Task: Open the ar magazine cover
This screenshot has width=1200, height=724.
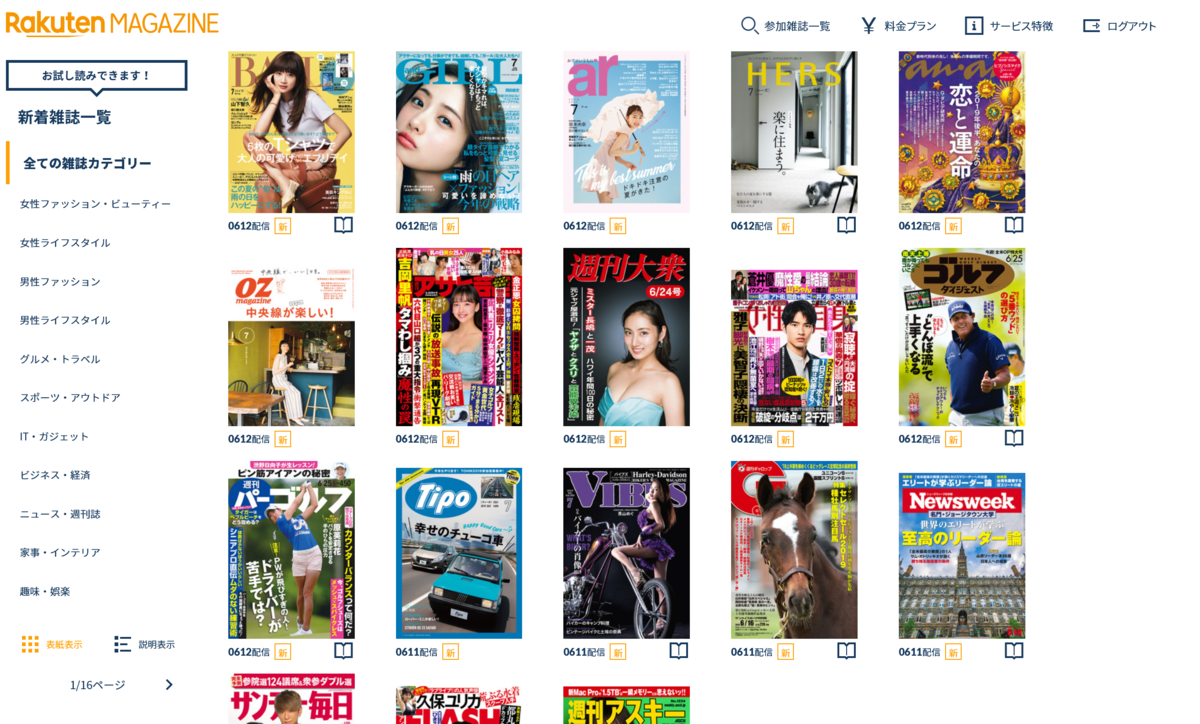Action: (x=626, y=132)
